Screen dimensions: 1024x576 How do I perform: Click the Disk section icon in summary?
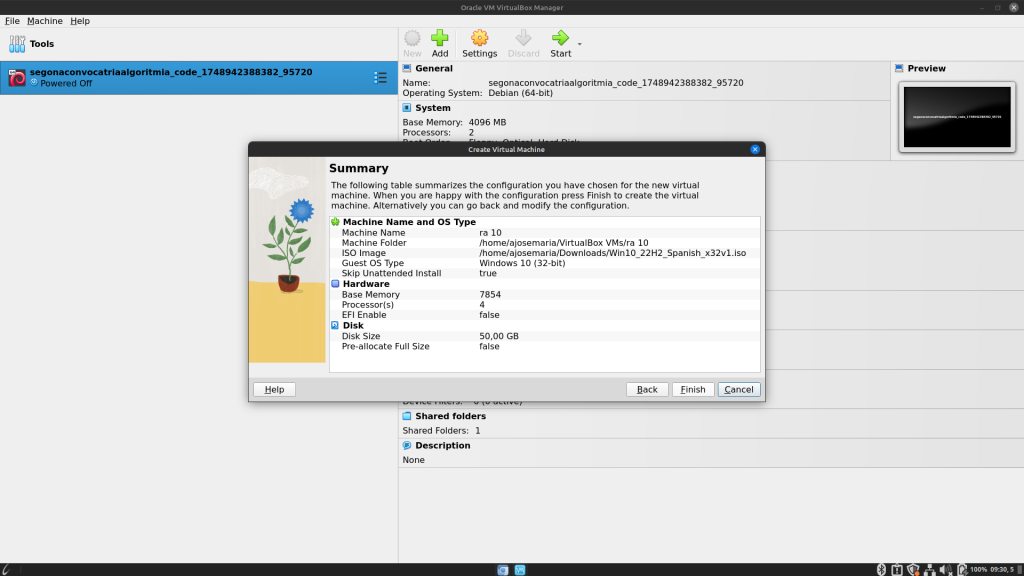[335, 325]
